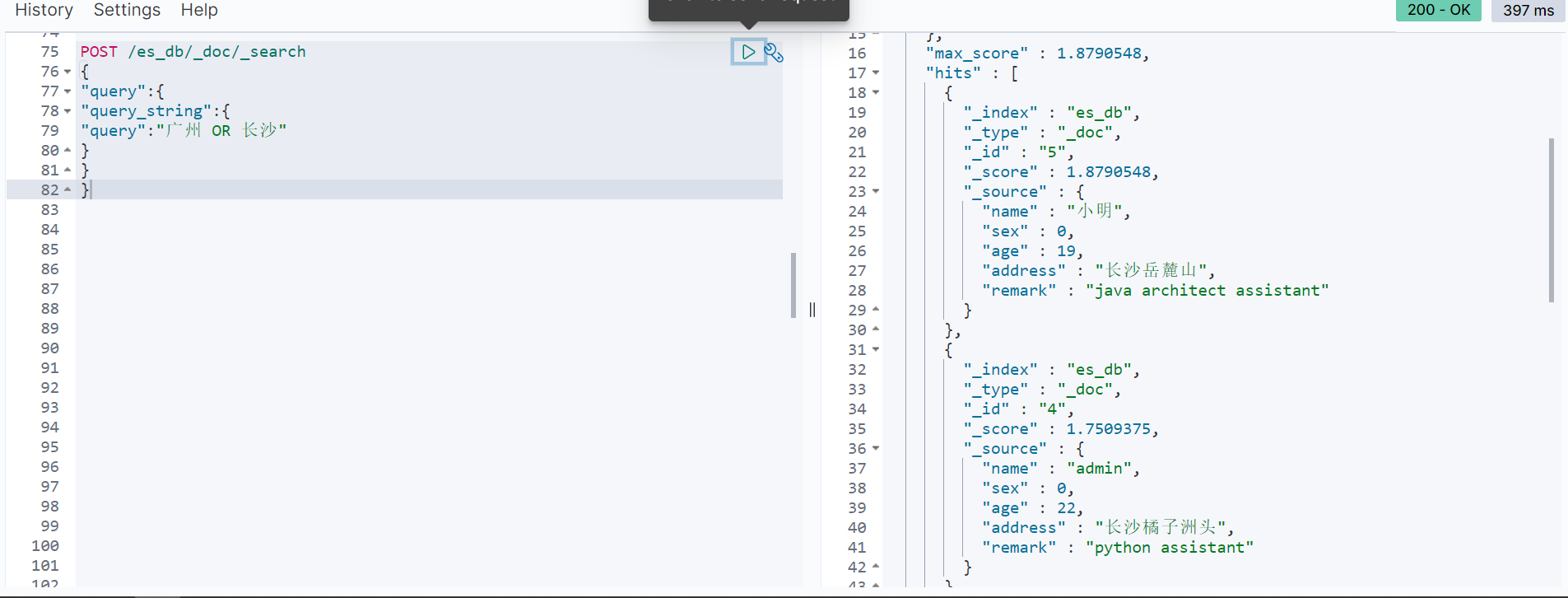
Task: Click the "hits" : [ line in output
Action: [972, 73]
